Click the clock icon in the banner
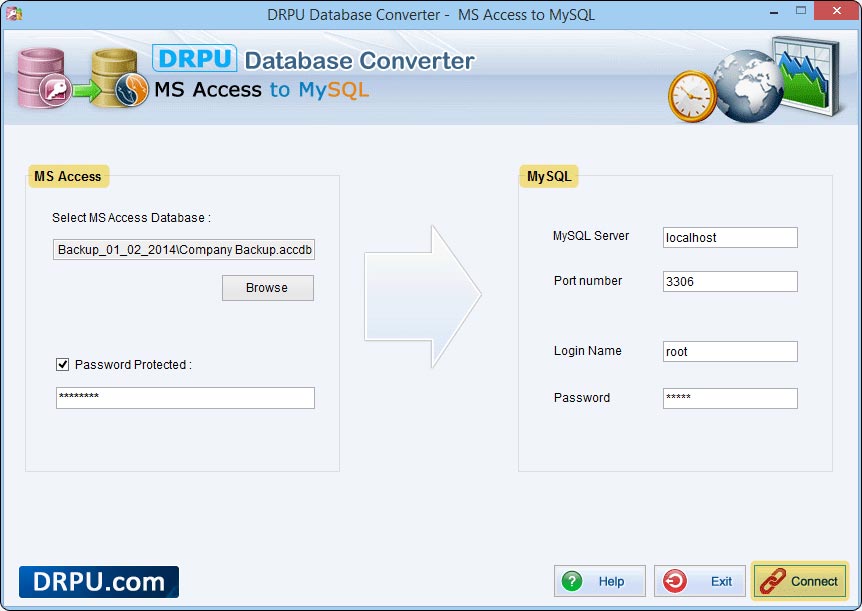Screen dimensions: 862x611 point(692,96)
